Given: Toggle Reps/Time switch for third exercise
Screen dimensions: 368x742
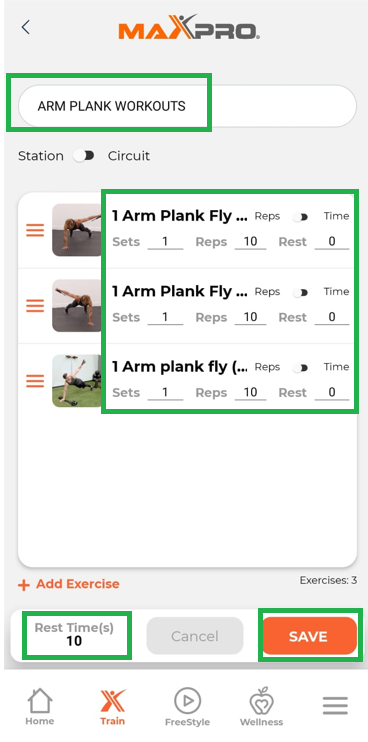Looking at the screenshot, I should coord(301,368).
